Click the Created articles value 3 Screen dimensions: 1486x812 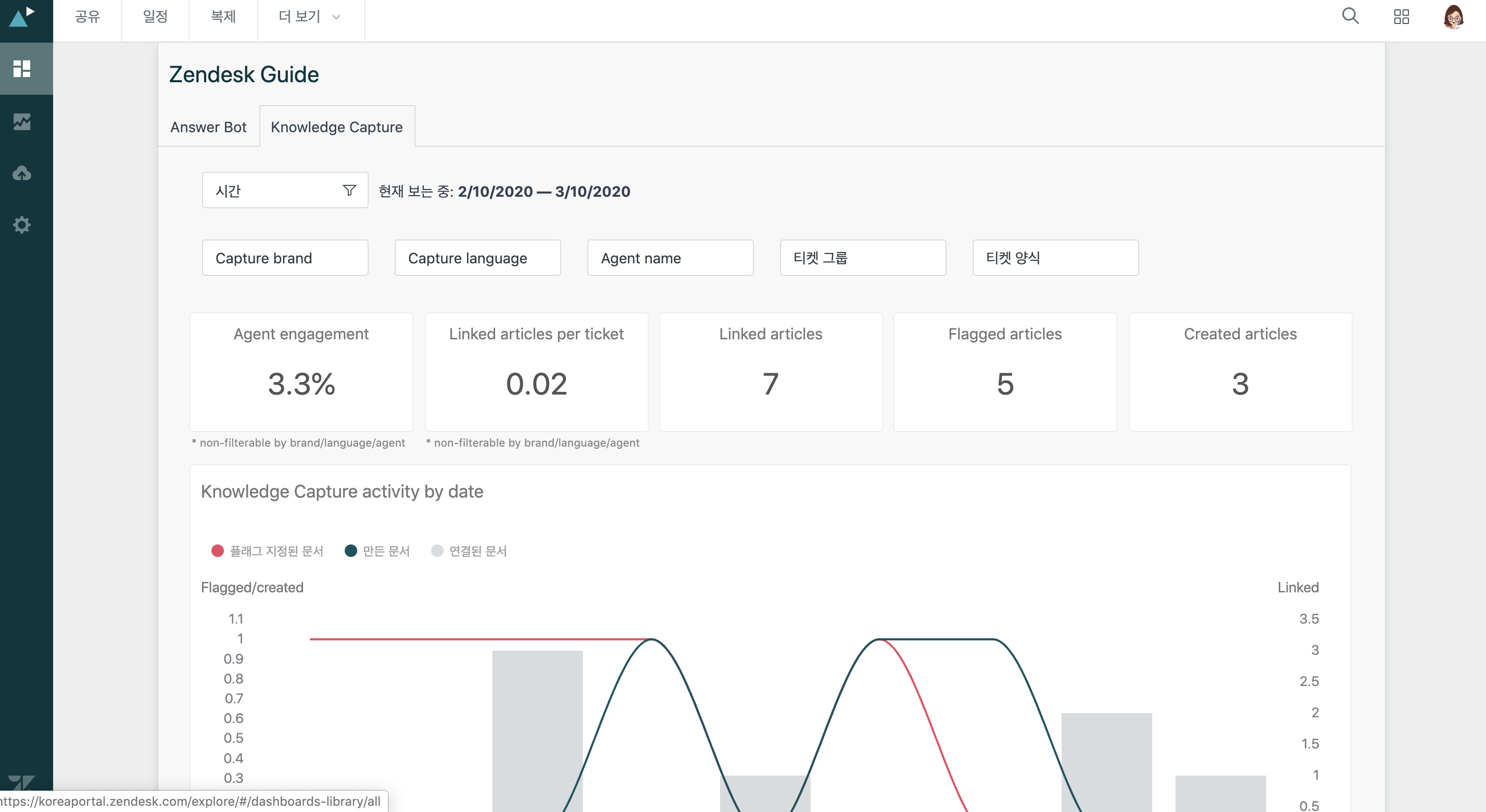tap(1240, 384)
